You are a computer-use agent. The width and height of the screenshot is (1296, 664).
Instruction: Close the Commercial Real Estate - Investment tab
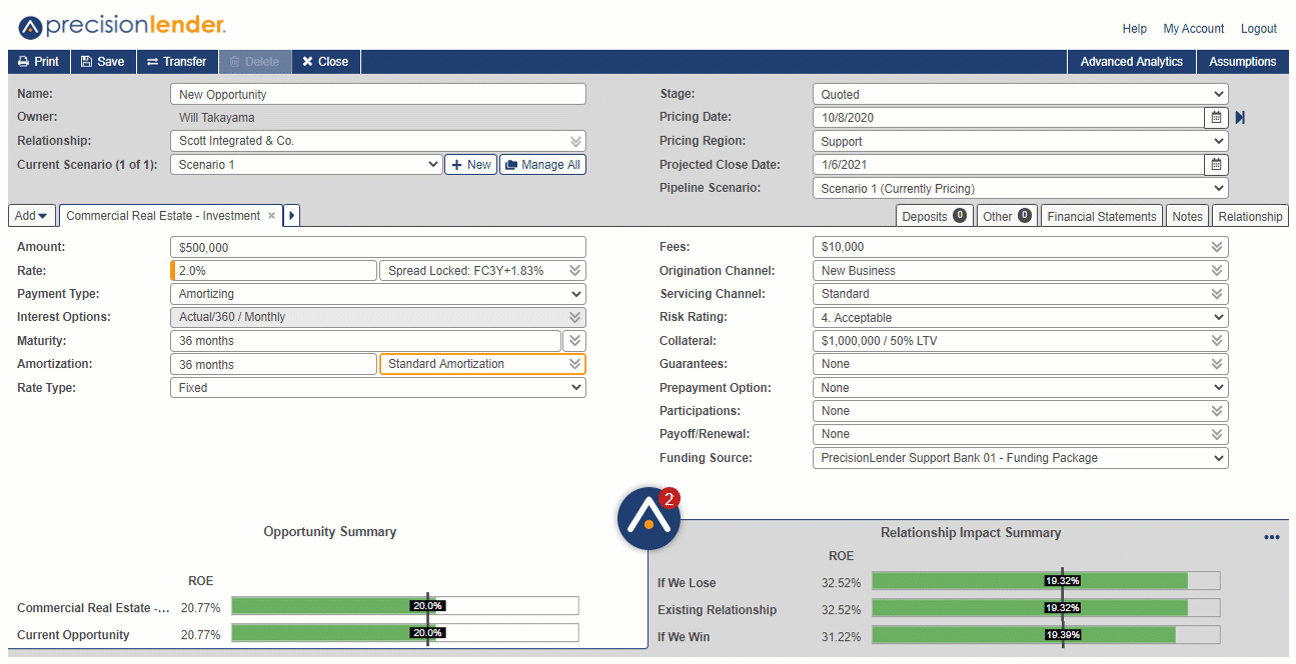tap(271, 216)
